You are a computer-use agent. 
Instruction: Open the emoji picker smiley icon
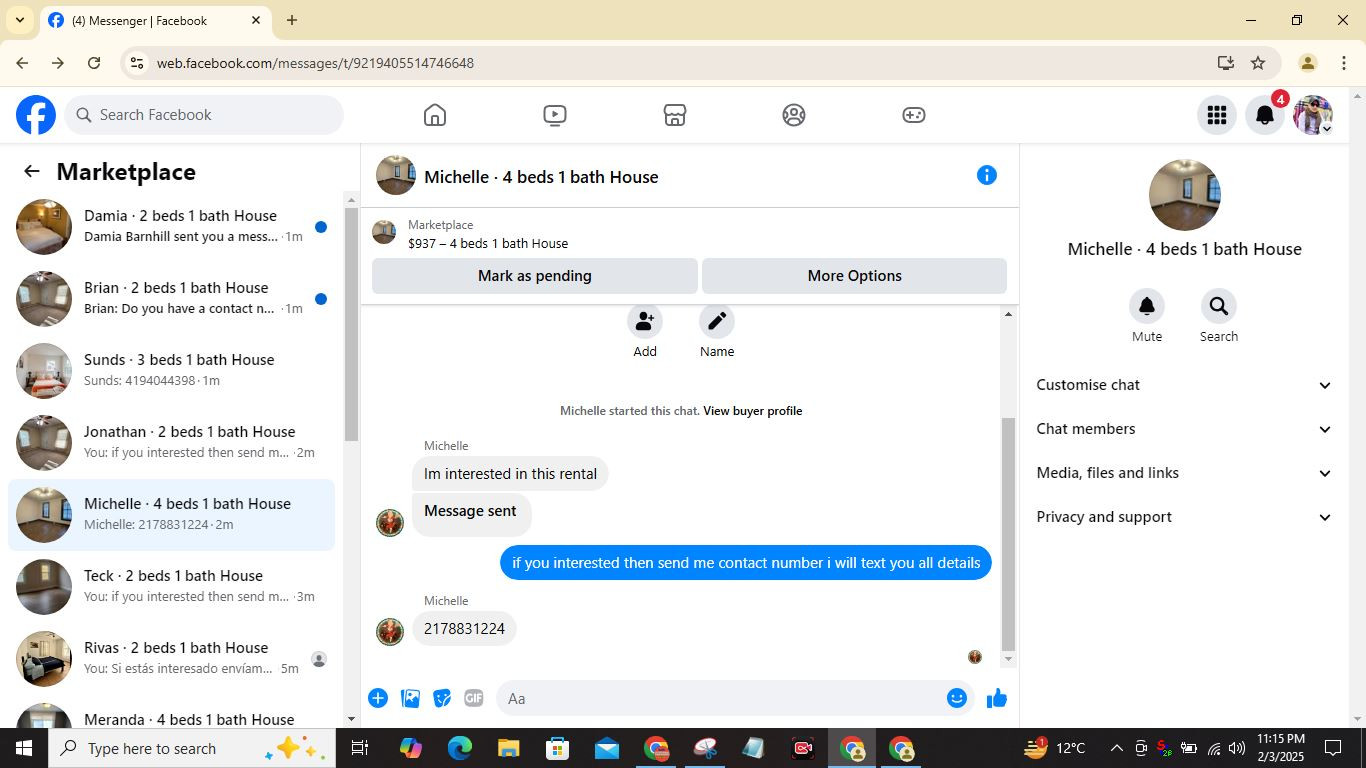click(957, 698)
